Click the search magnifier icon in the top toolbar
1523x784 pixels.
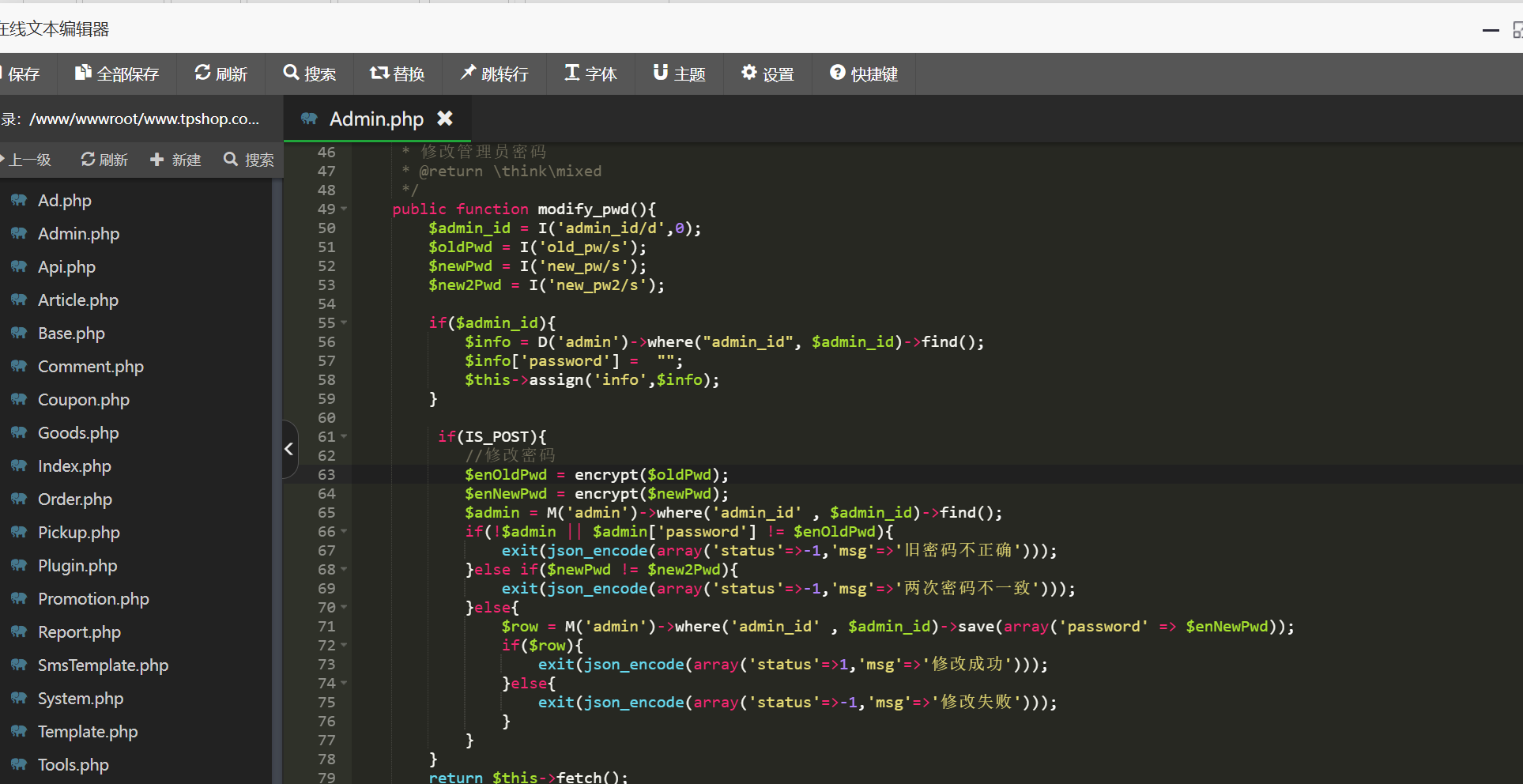click(x=291, y=73)
